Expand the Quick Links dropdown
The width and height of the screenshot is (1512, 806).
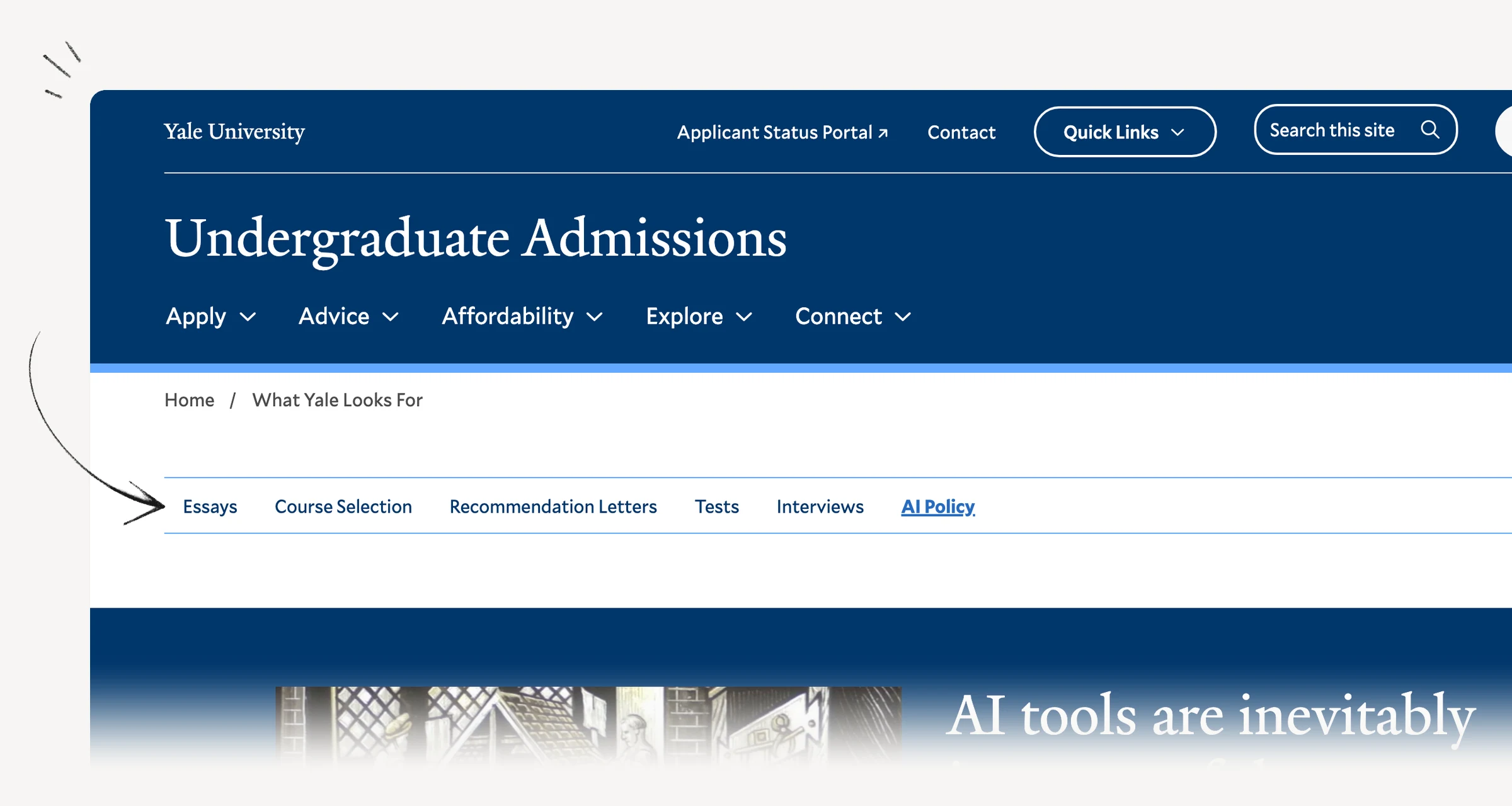tap(1125, 132)
